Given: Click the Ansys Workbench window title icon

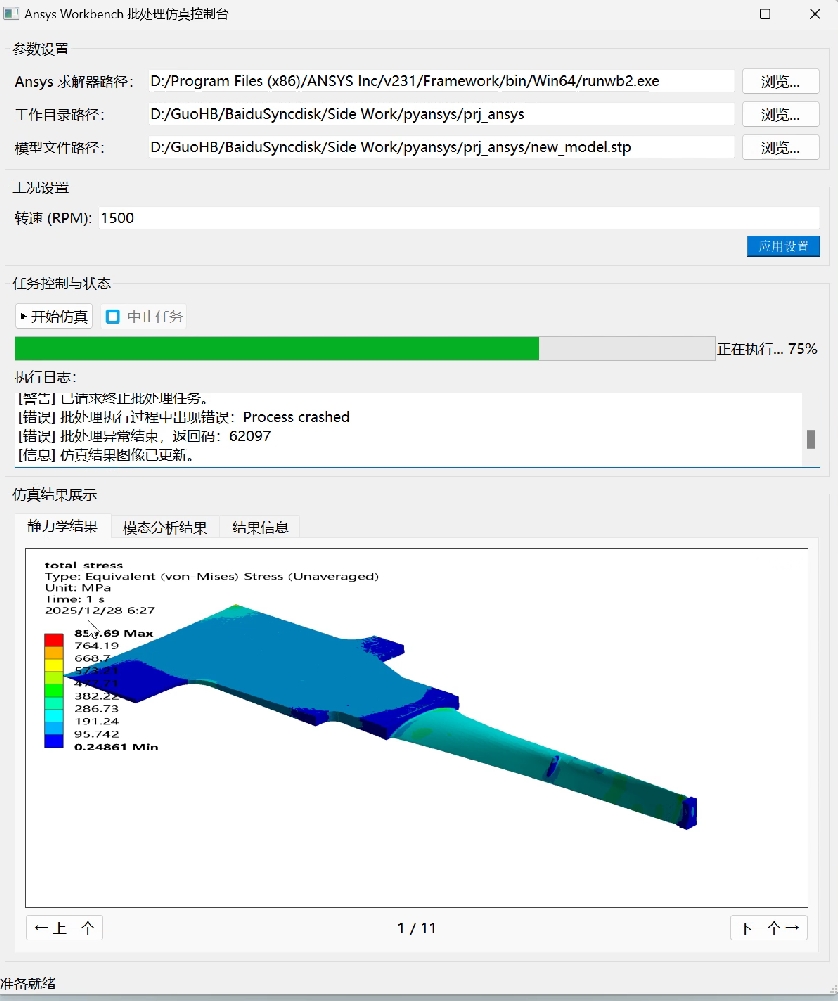Looking at the screenshot, I should click(x=11, y=13).
